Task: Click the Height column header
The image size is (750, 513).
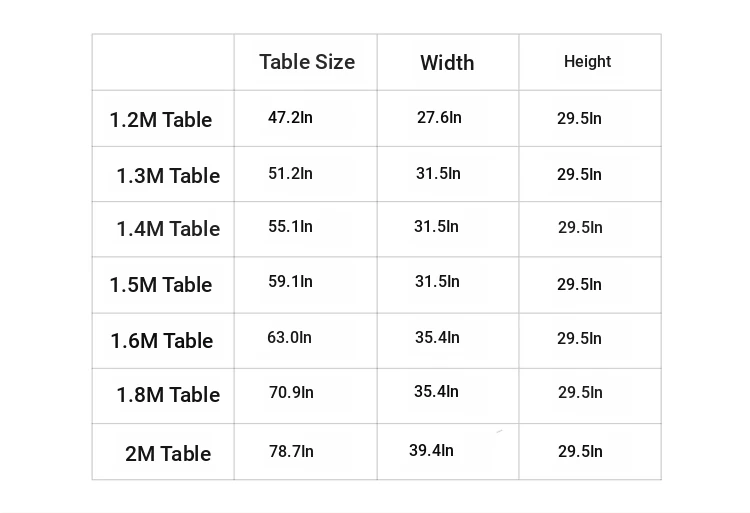Action: click(x=587, y=62)
